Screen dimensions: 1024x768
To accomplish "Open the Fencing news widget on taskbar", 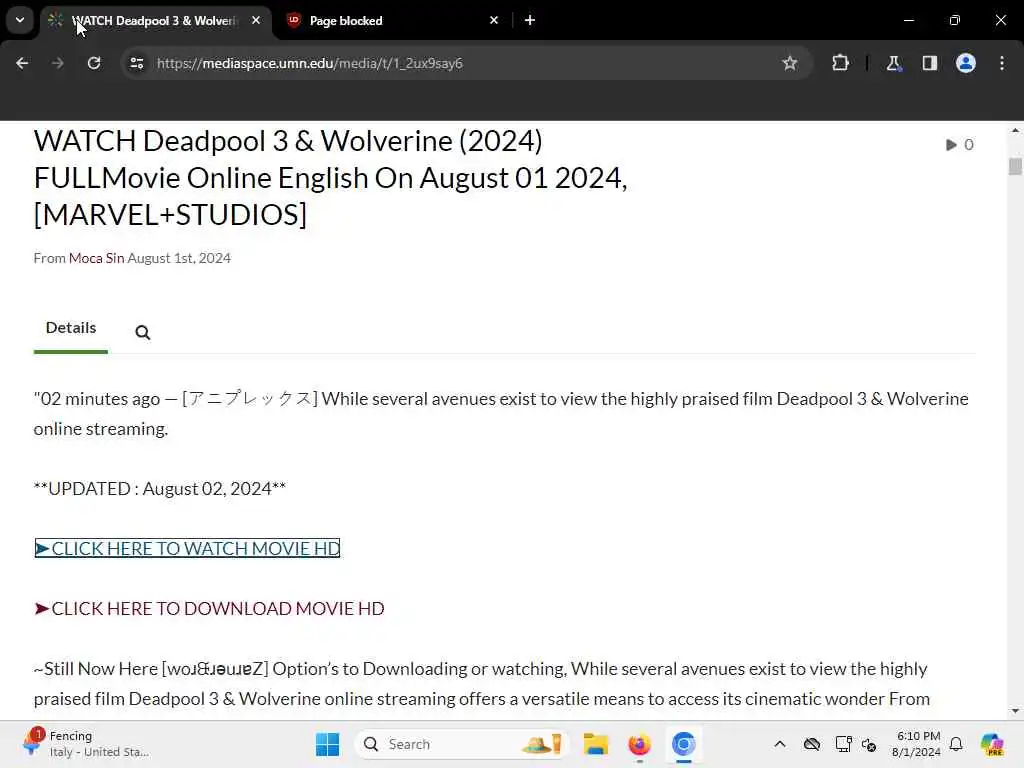I will pos(85,744).
